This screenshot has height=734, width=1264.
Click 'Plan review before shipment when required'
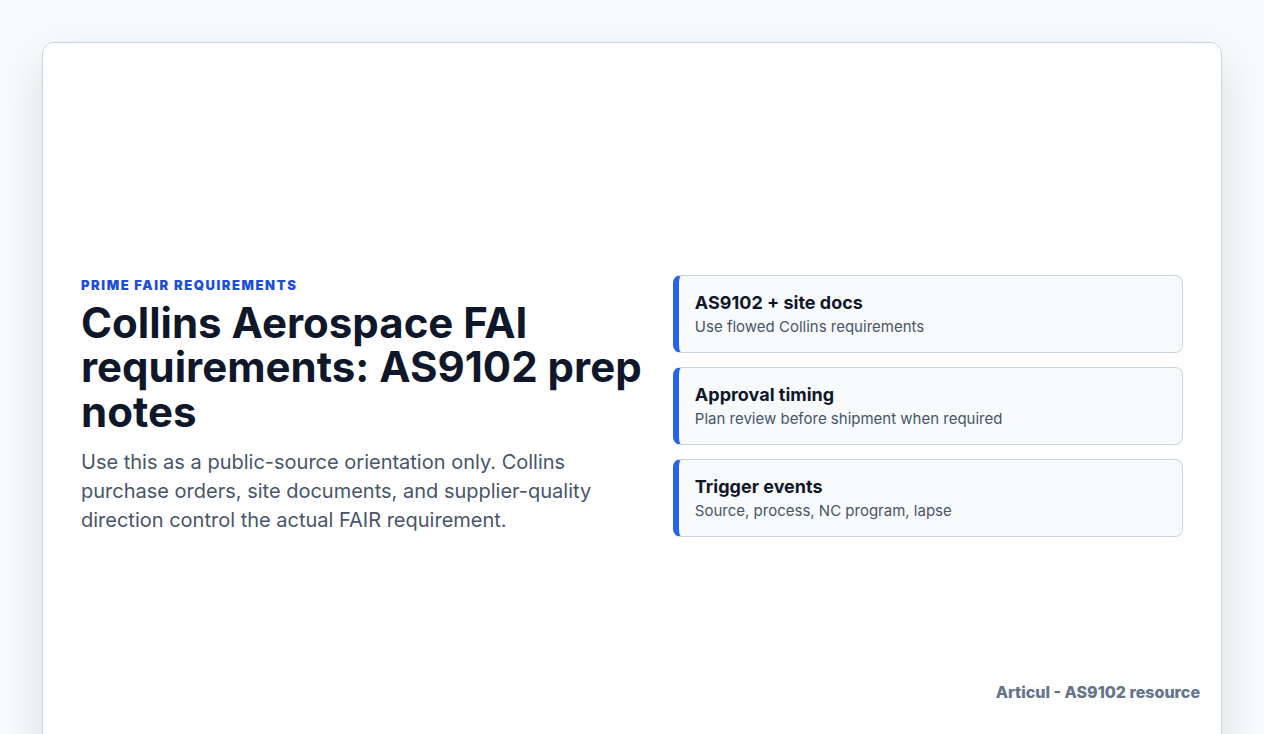click(x=848, y=419)
